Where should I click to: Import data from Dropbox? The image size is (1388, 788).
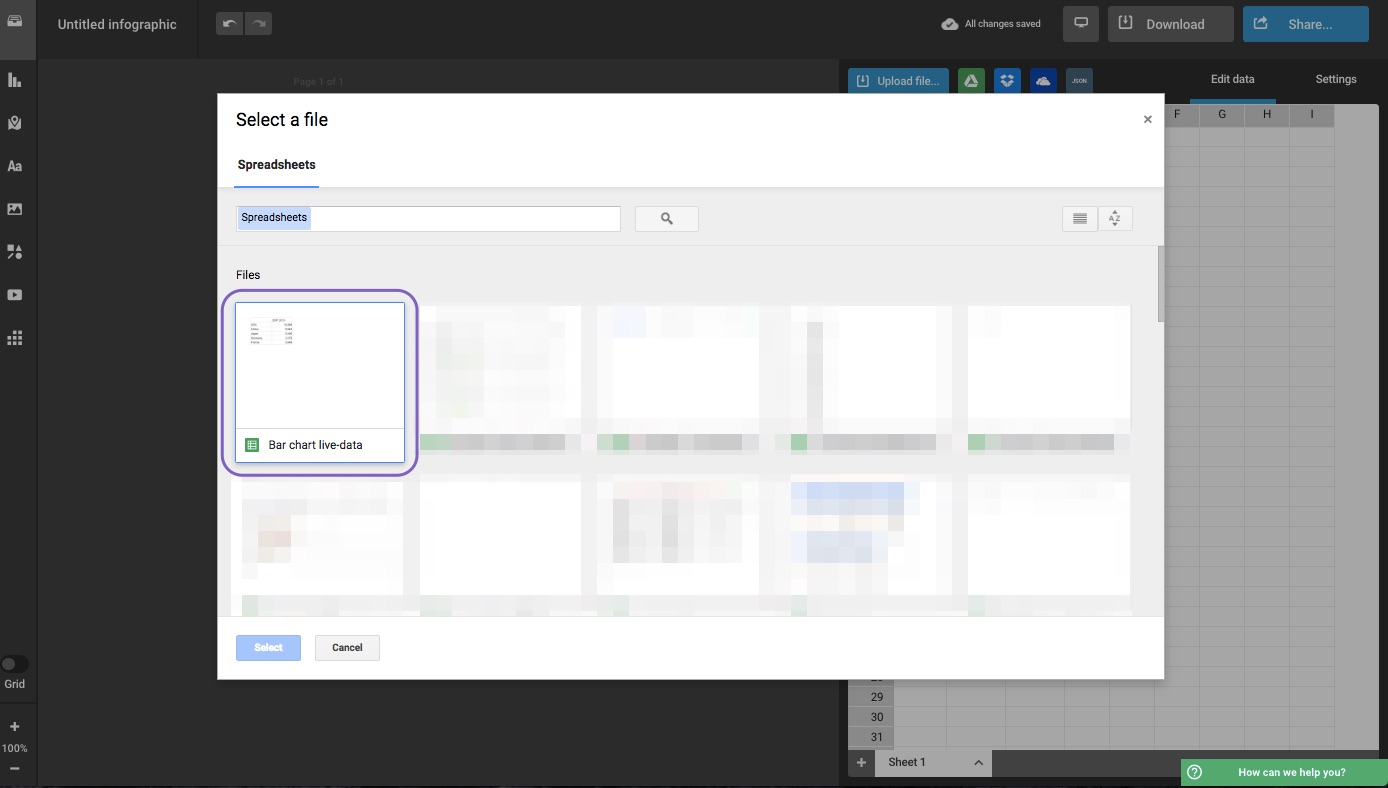[1006, 81]
